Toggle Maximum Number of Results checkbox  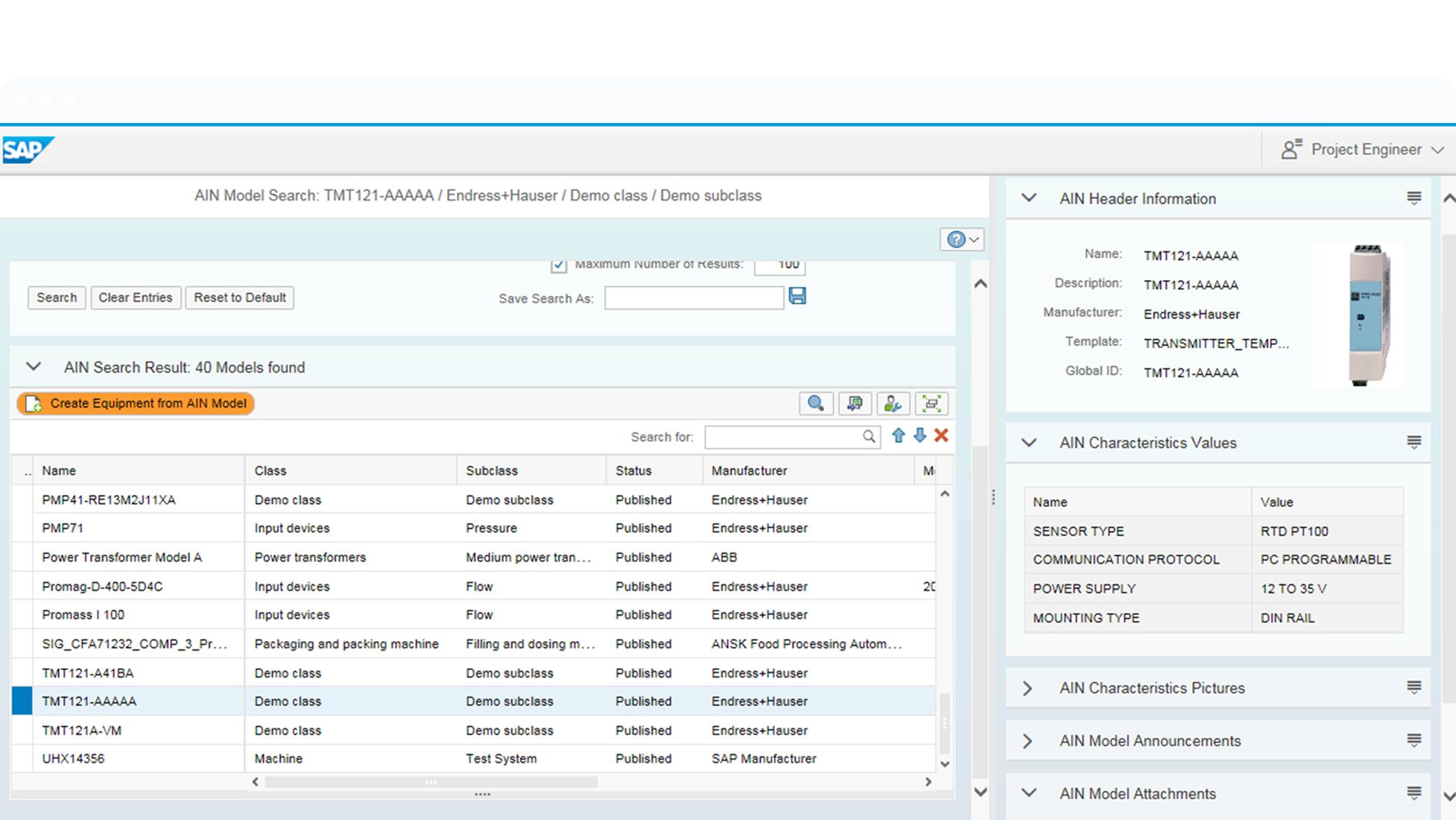pyautogui.click(x=558, y=265)
